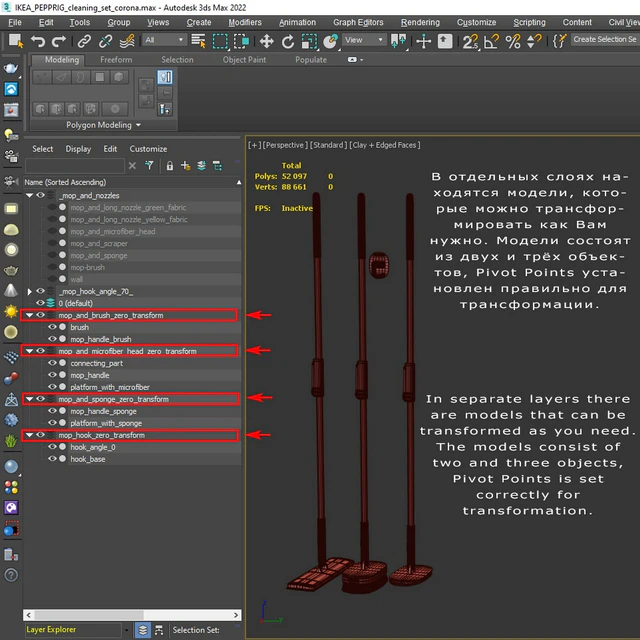640x640 pixels.
Task: Click the sun light icon in sidebar
Action: click(x=11, y=312)
